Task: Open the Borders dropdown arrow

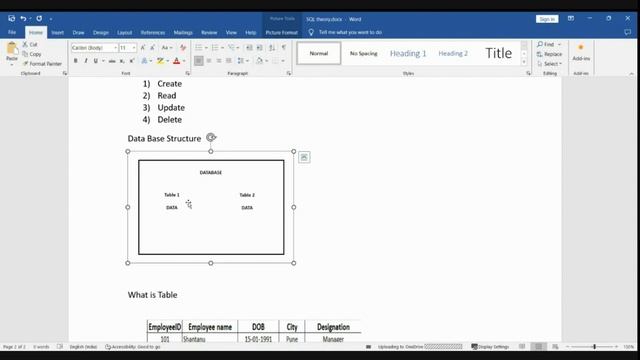Action: coord(283,61)
